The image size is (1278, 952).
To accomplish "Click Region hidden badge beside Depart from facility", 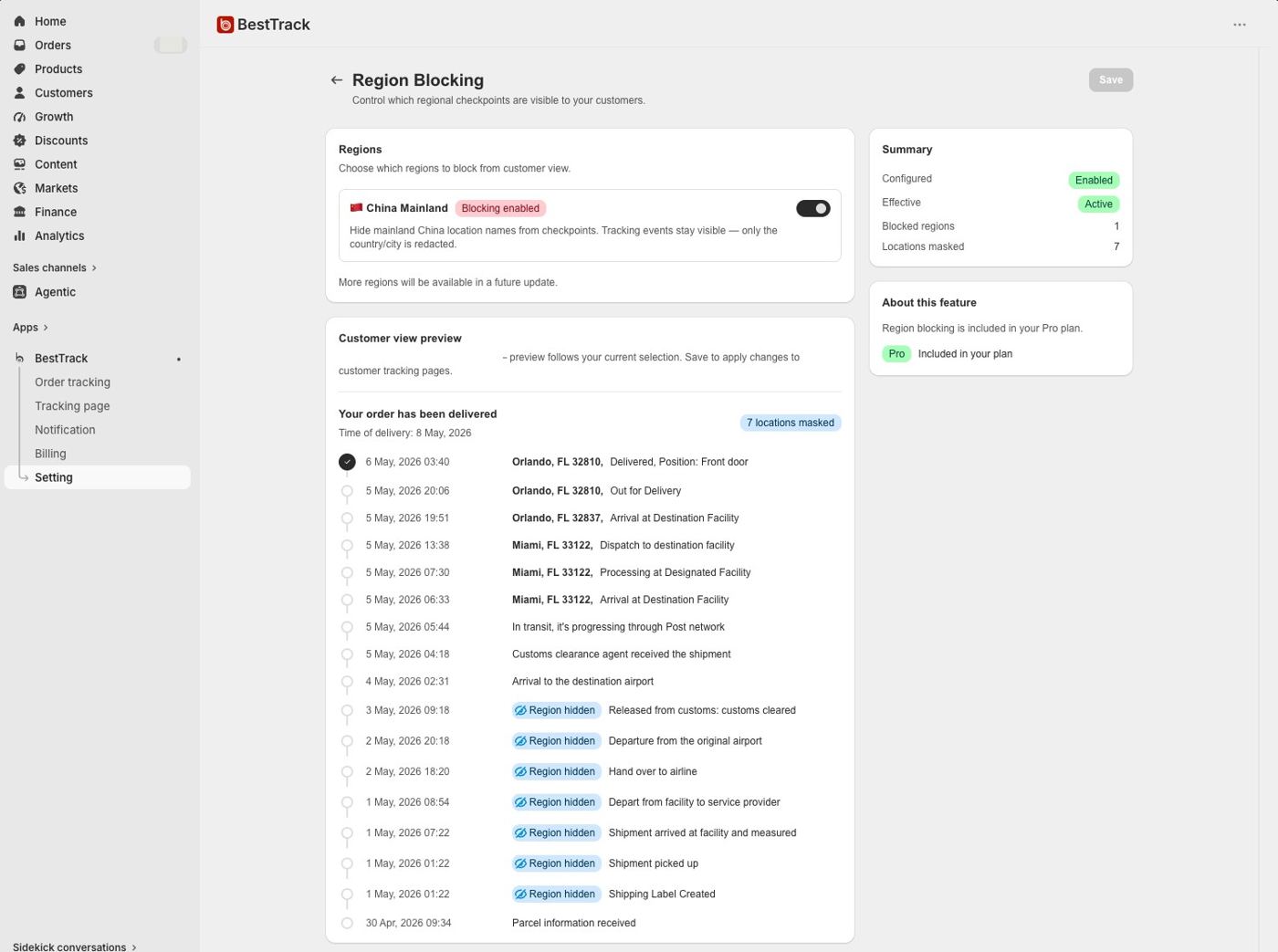I will click(555, 802).
